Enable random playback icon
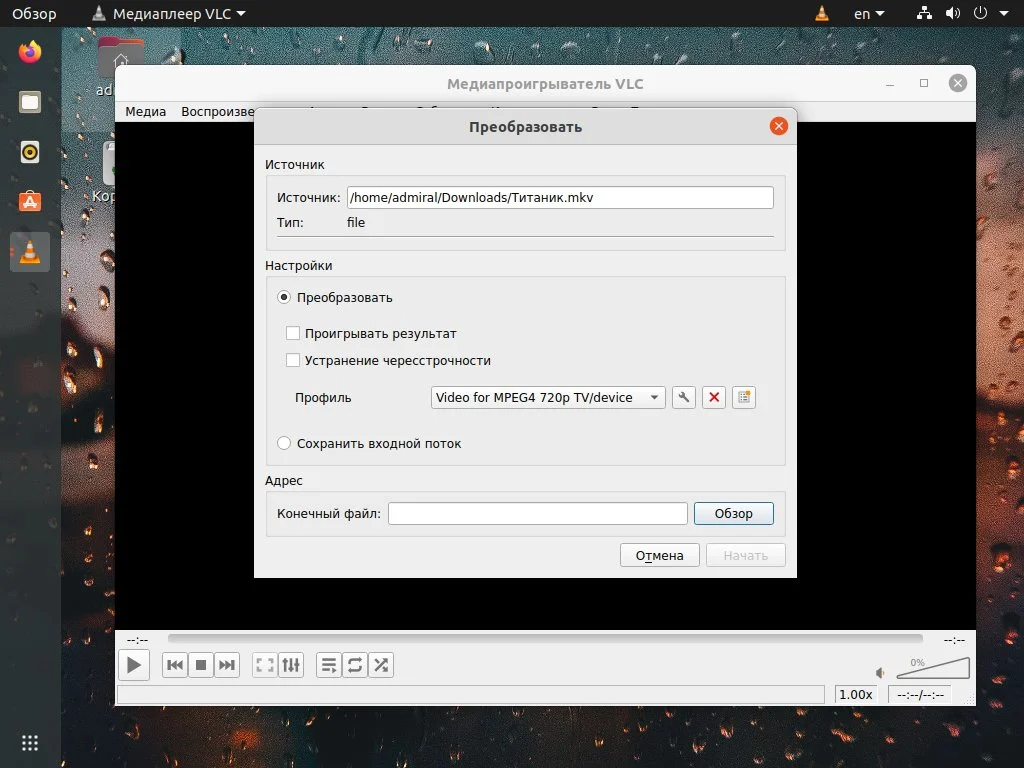Screen dimensions: 1024x768 click(x=381, y=664)
